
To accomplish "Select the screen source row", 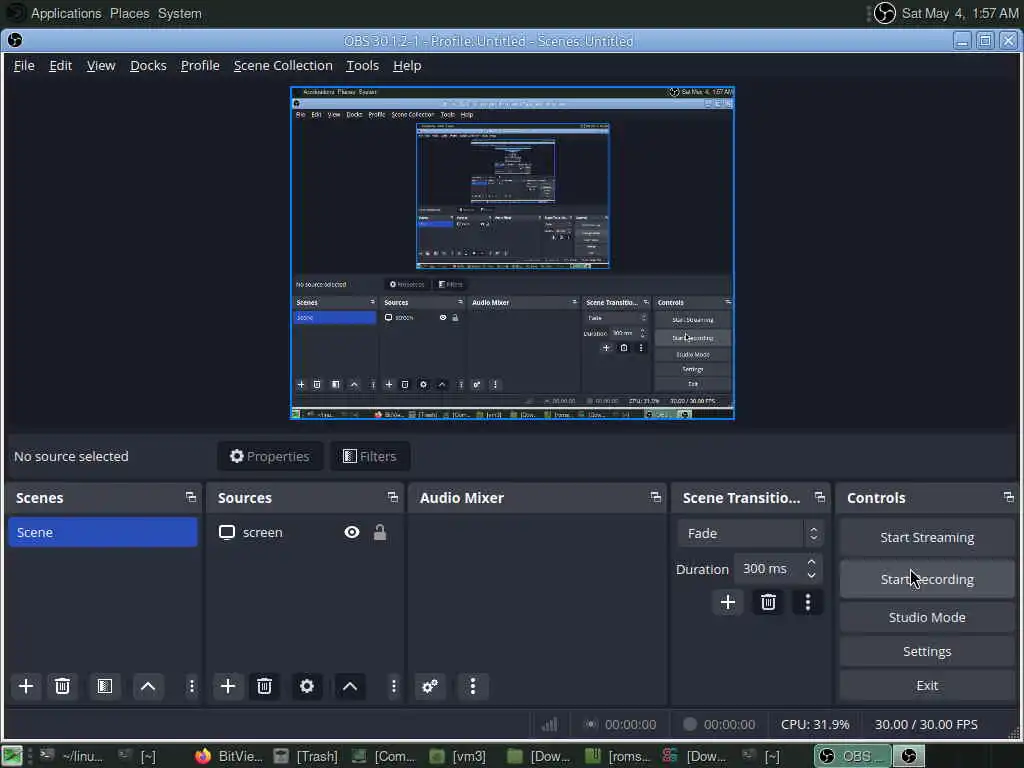I will coord(304,532).
